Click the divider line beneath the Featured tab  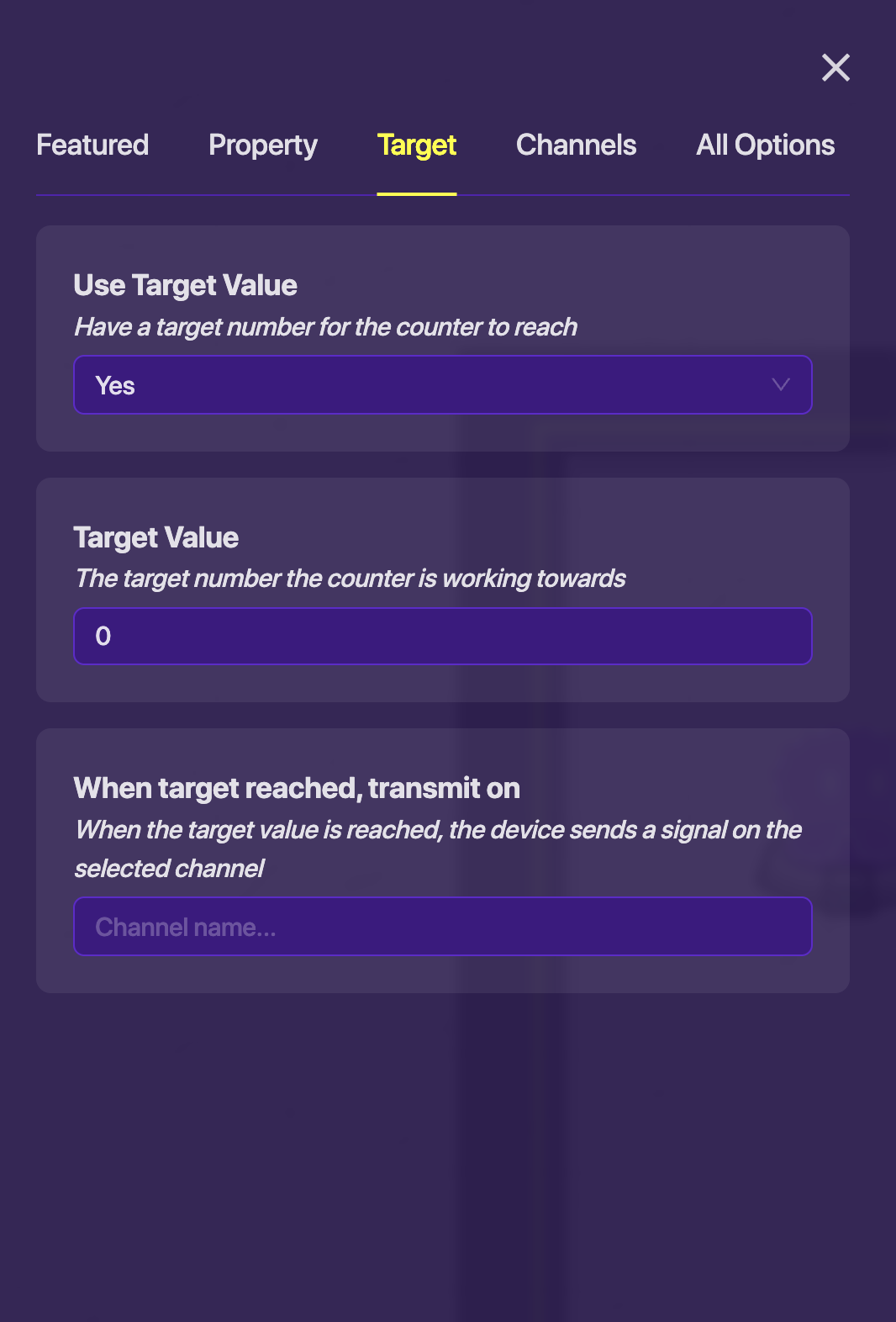92,195
